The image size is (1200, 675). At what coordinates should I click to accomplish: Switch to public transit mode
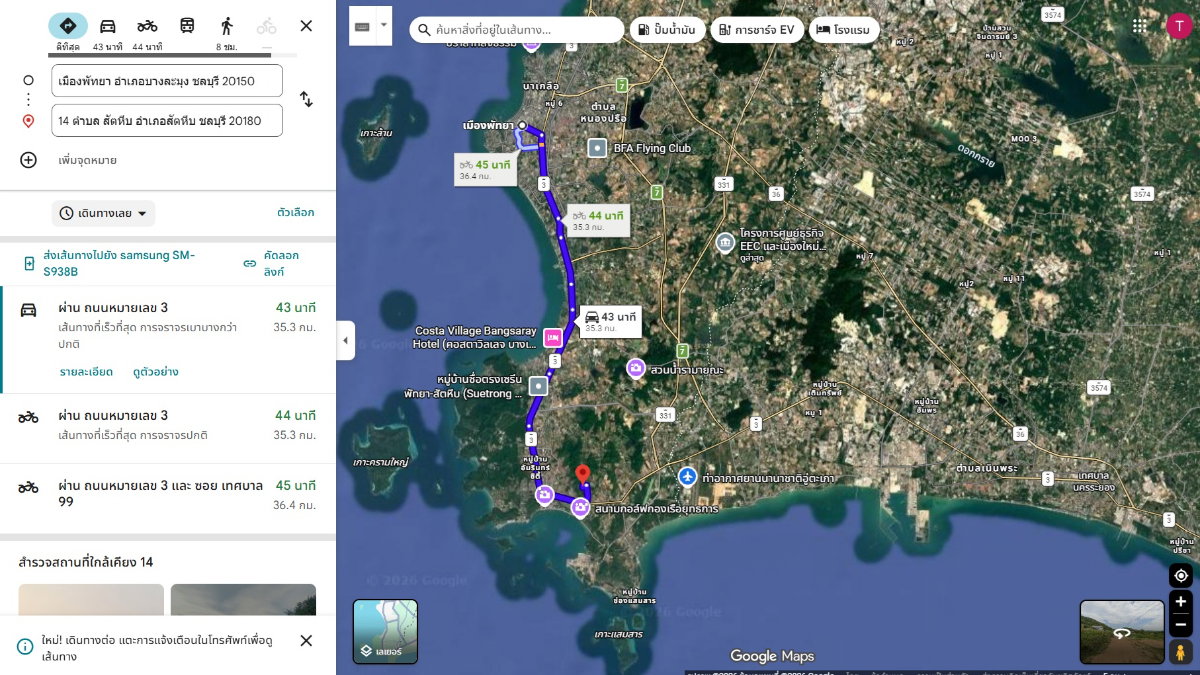[x=187, y=26]
